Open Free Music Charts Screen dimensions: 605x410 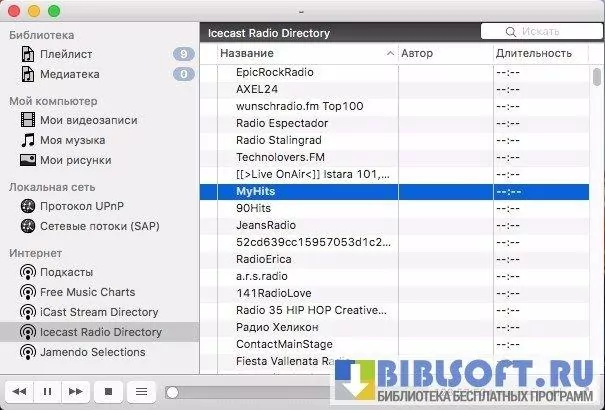pos(87,292)
